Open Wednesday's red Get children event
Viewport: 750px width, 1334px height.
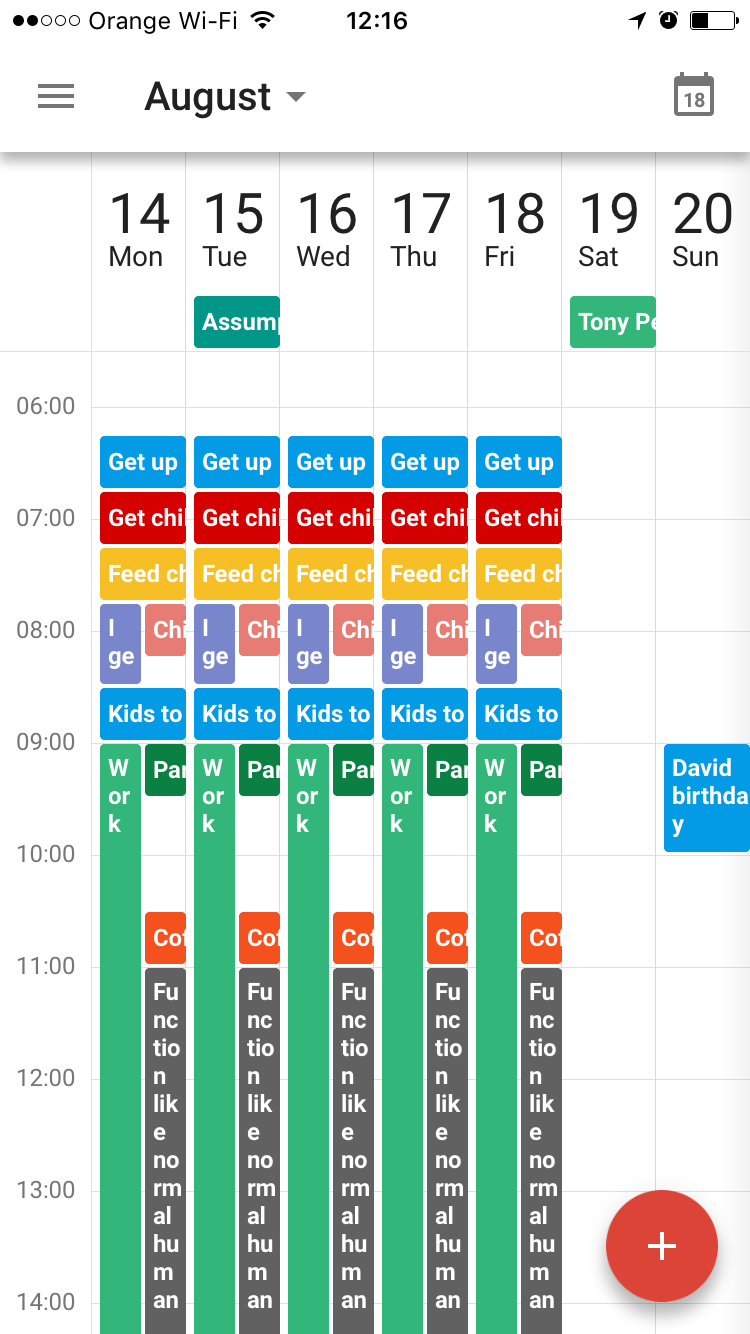[331, 518]
